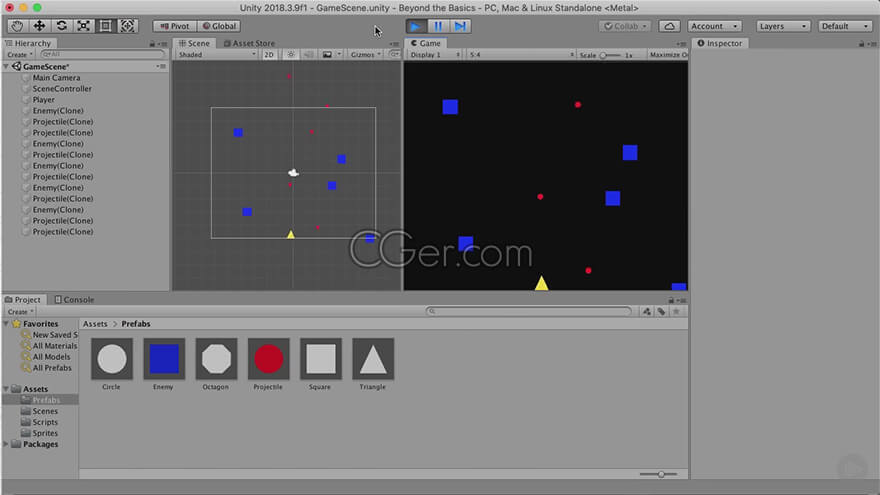
Task: Select the combined Transform tool
Action: [127, 26]
